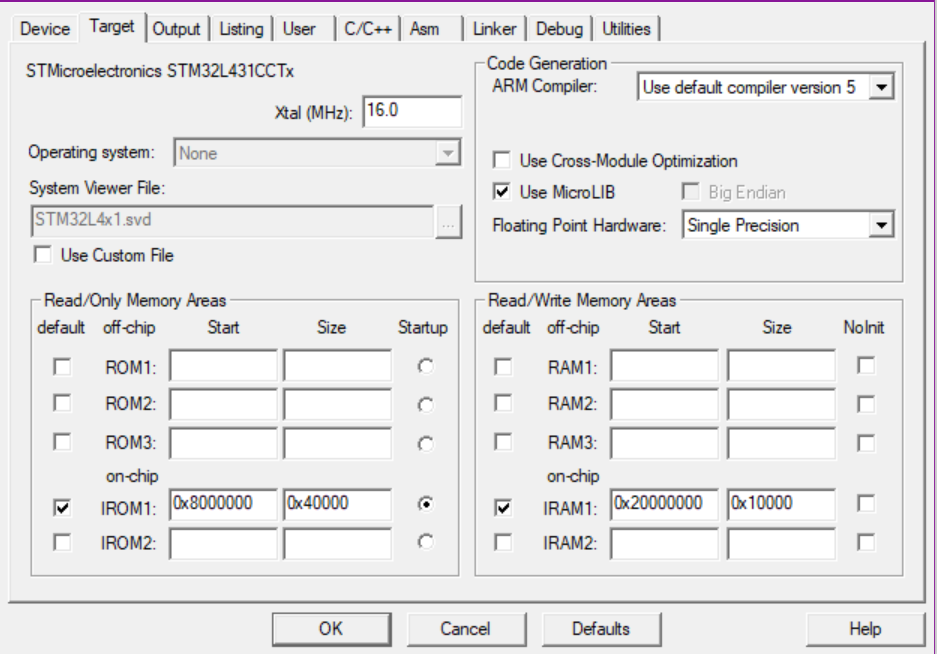
Task: Switch to the C/C++ tab
Action: click(368, 29)
